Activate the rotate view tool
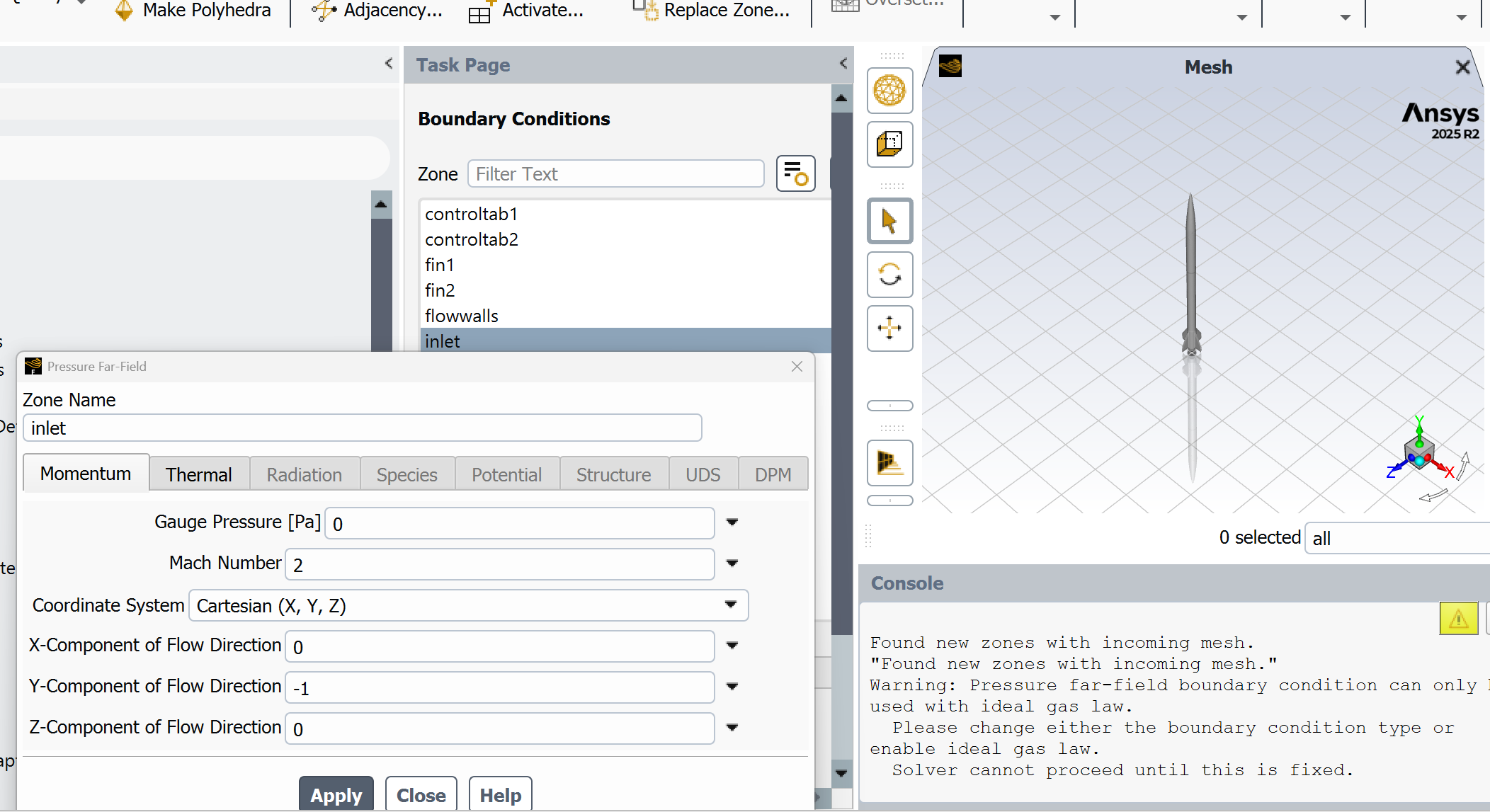Image resolution: width=1490 pixels, height=812 pixels. point(889,275)
